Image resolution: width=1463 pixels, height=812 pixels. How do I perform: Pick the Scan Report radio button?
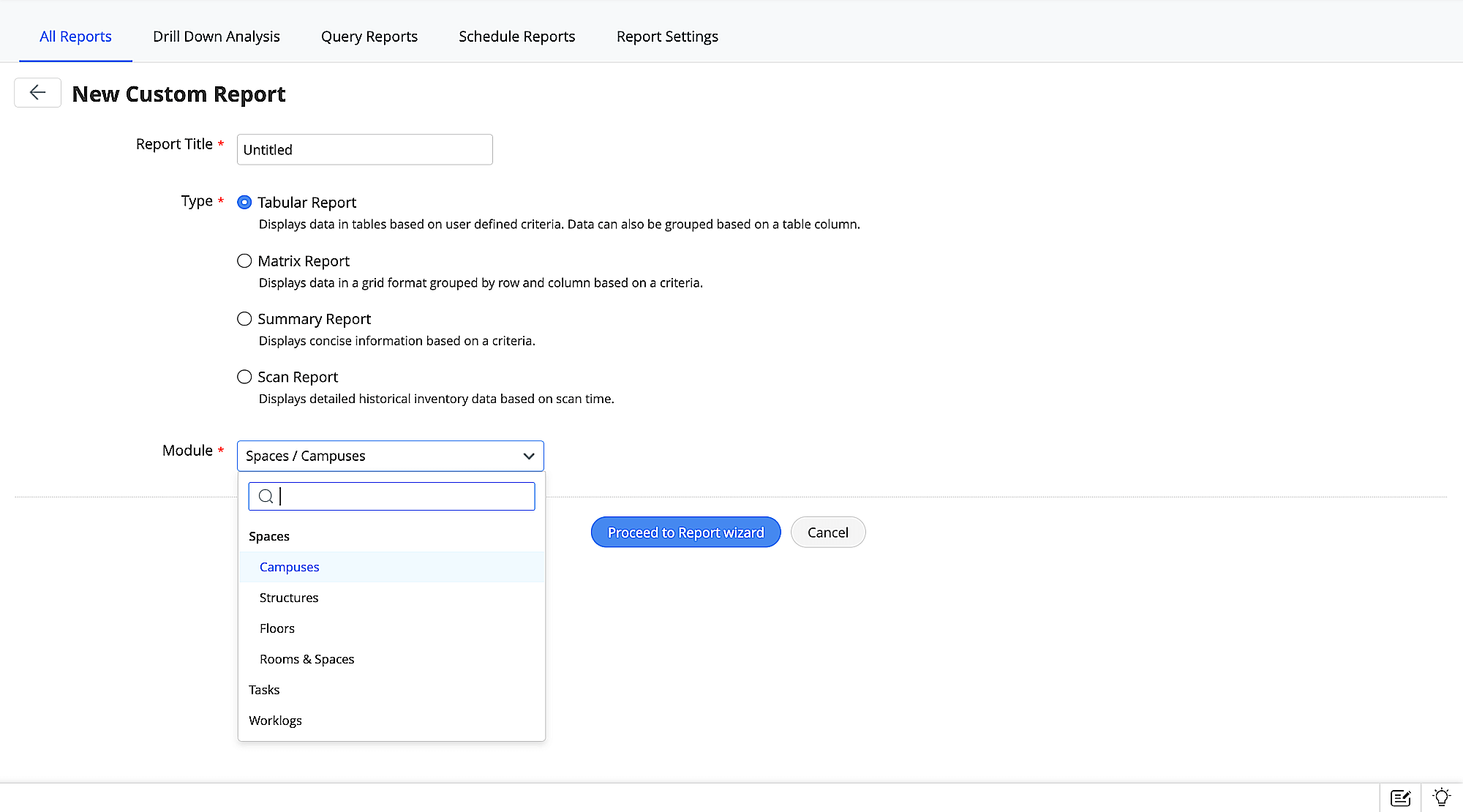[x=244, y=377]
